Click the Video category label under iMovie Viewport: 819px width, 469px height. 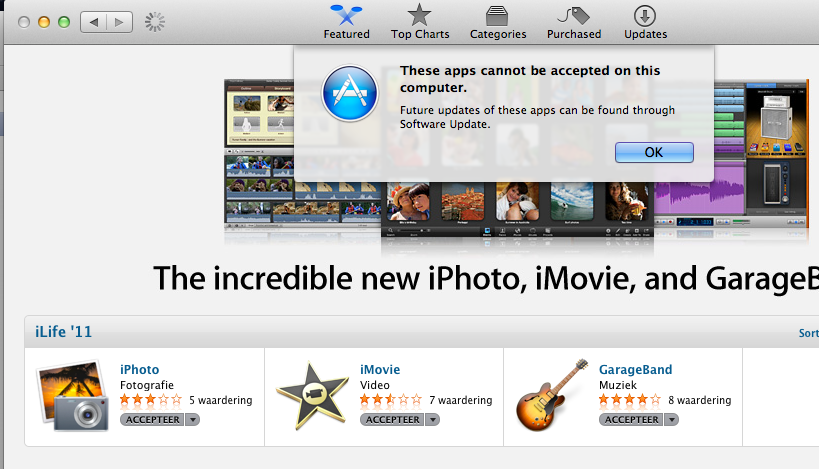[375, 385]
